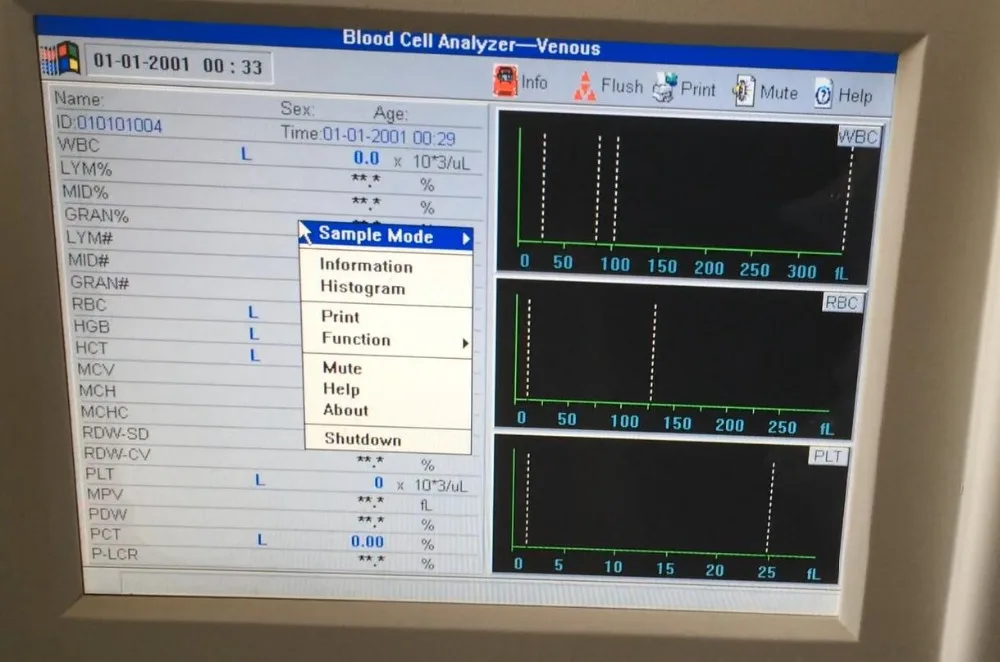Choose Shutdown from the context menu

coord(363,439)
